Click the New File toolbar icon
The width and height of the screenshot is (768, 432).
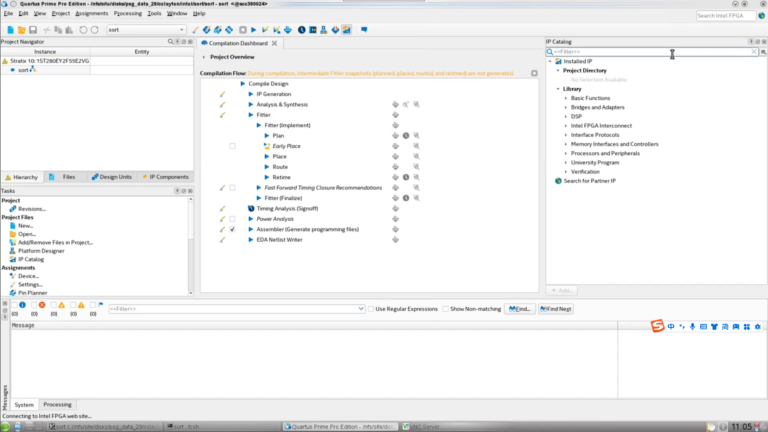click(10, 30)
